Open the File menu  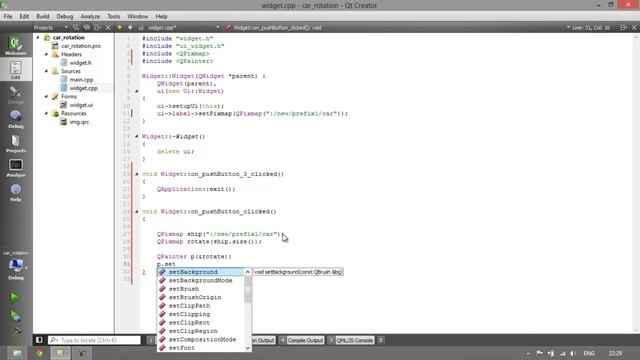click(x=8, y=16)
